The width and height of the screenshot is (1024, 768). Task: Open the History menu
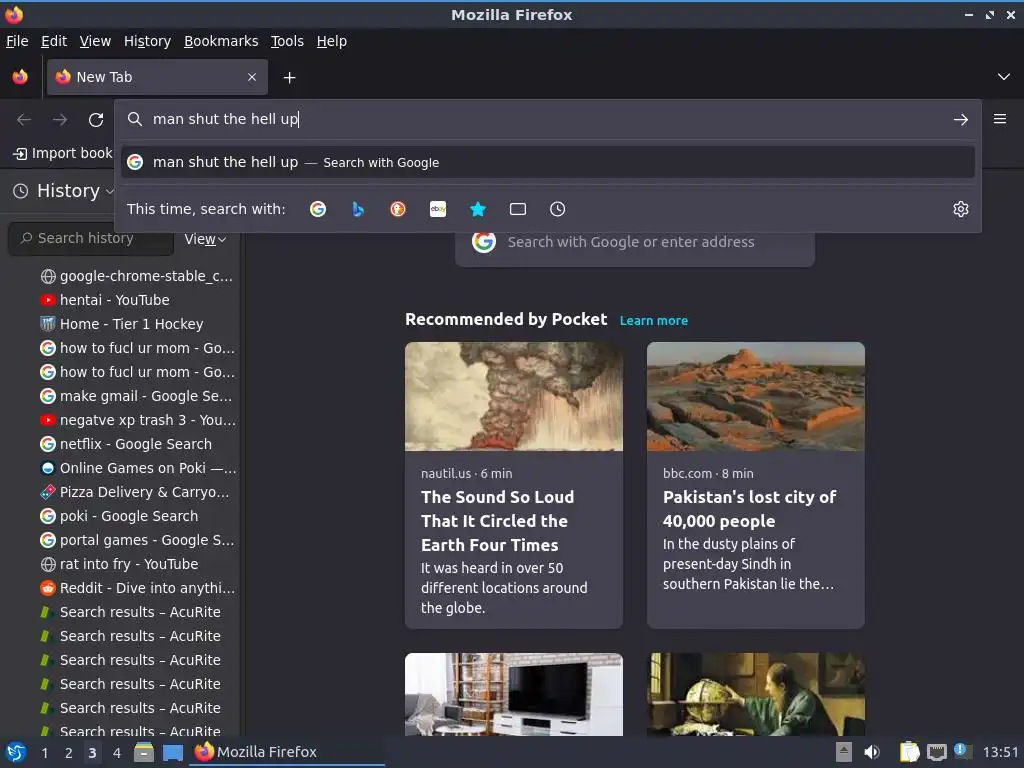(x=148, y=41)
